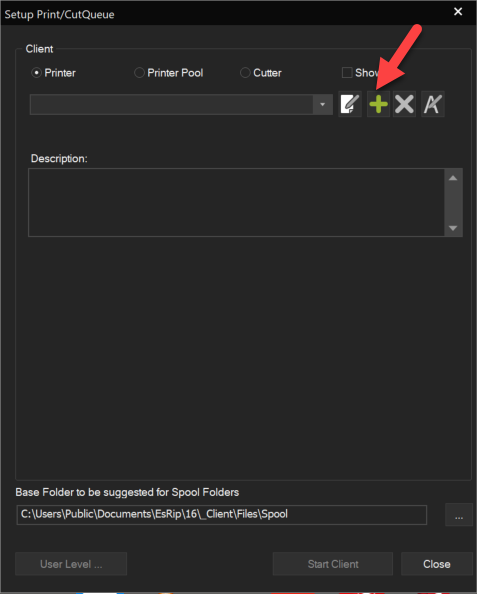Click the Close button

click(436, 564)
